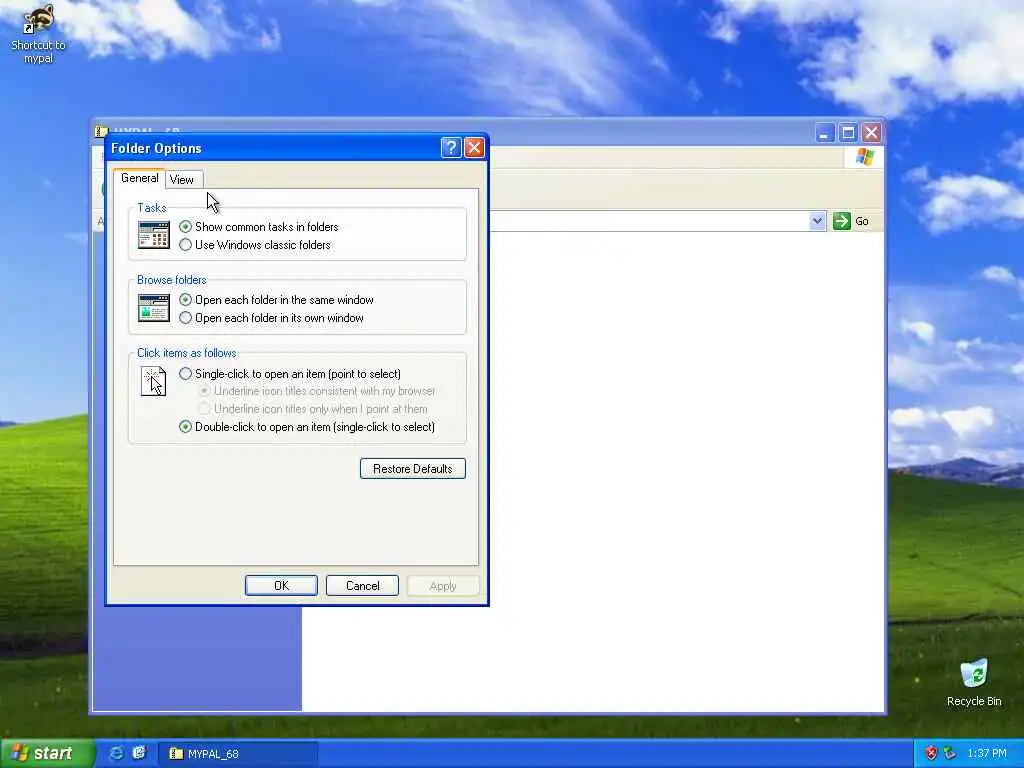
Task: Select Double-click to open an item
Action: pyautogui.click(x=307, y=426)
